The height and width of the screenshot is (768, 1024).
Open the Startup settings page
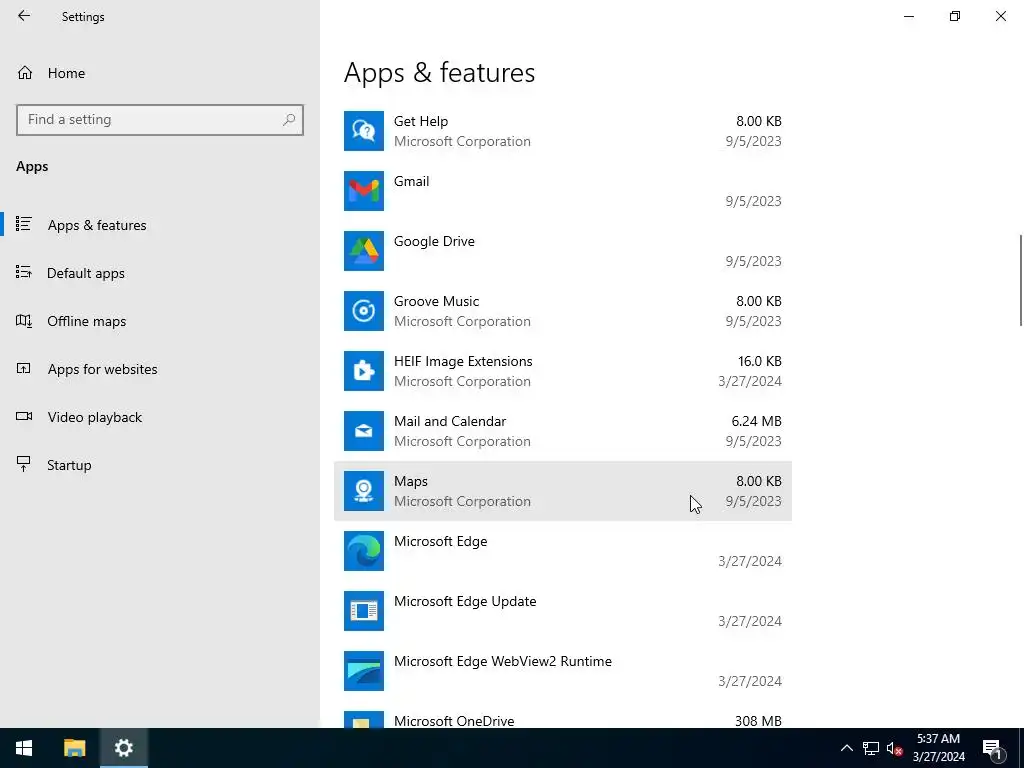coord(160,465)
